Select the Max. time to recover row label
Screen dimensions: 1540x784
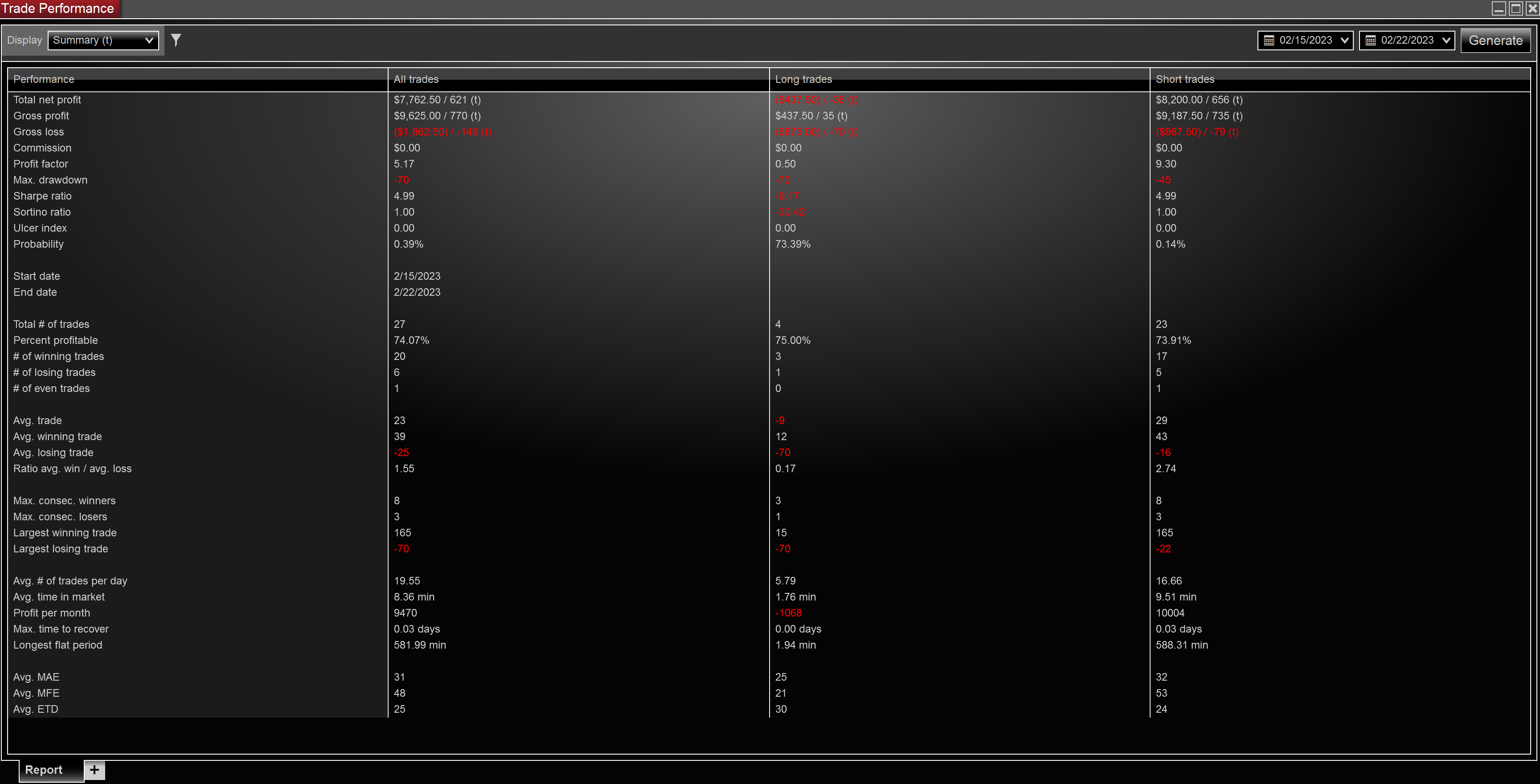point(61,629)
